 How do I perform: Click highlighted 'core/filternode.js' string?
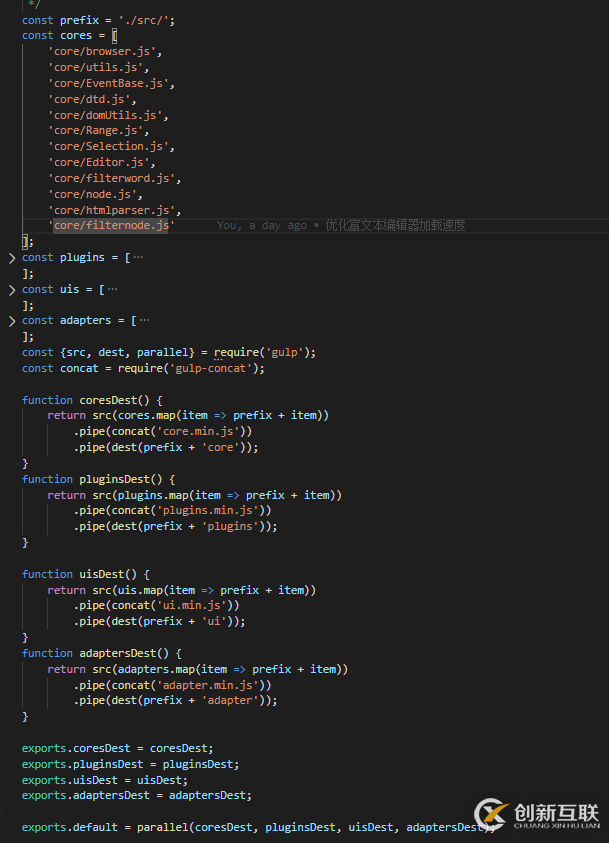[x=111, y=226]
